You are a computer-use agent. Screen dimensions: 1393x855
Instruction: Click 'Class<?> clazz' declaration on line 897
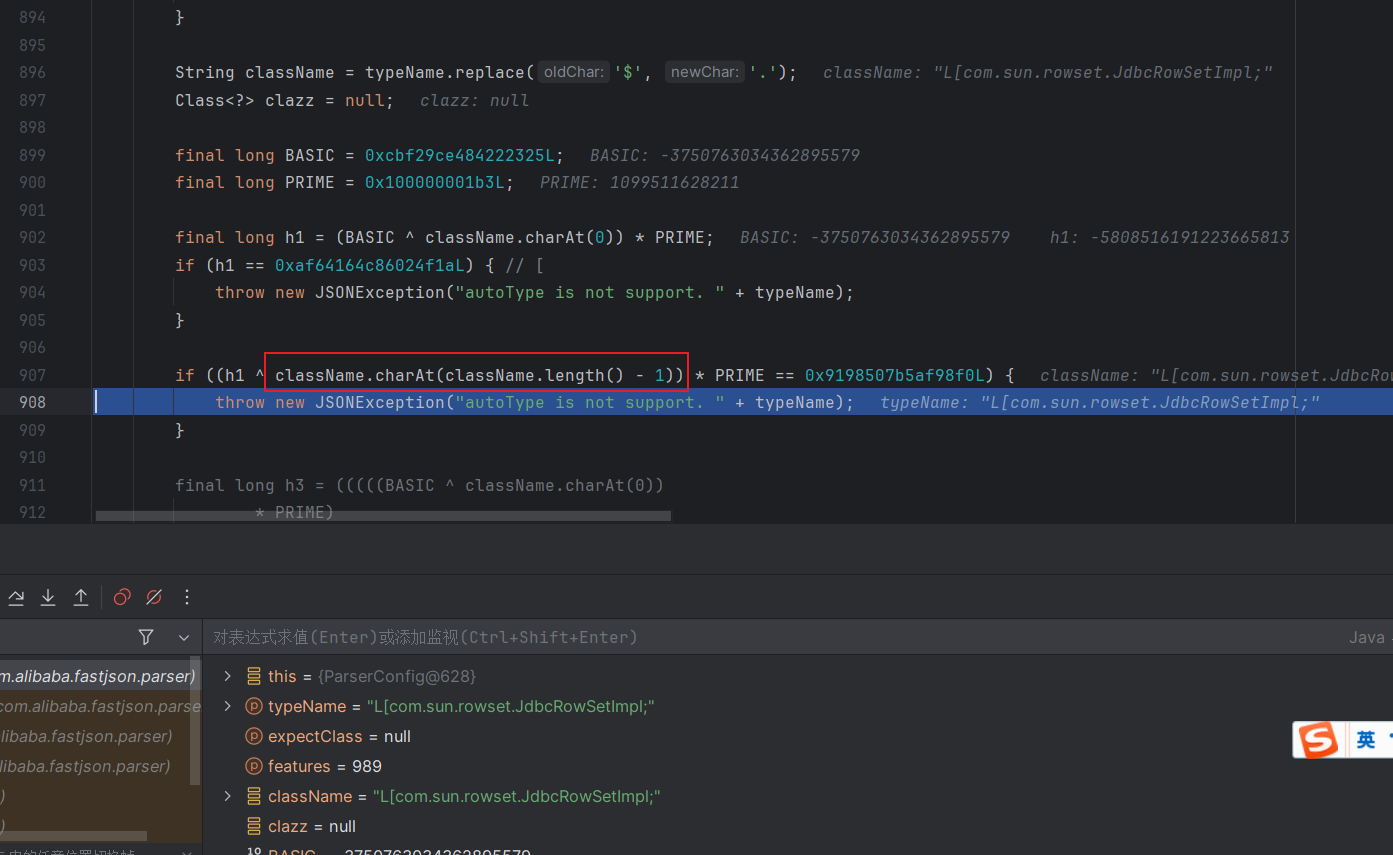245,100
